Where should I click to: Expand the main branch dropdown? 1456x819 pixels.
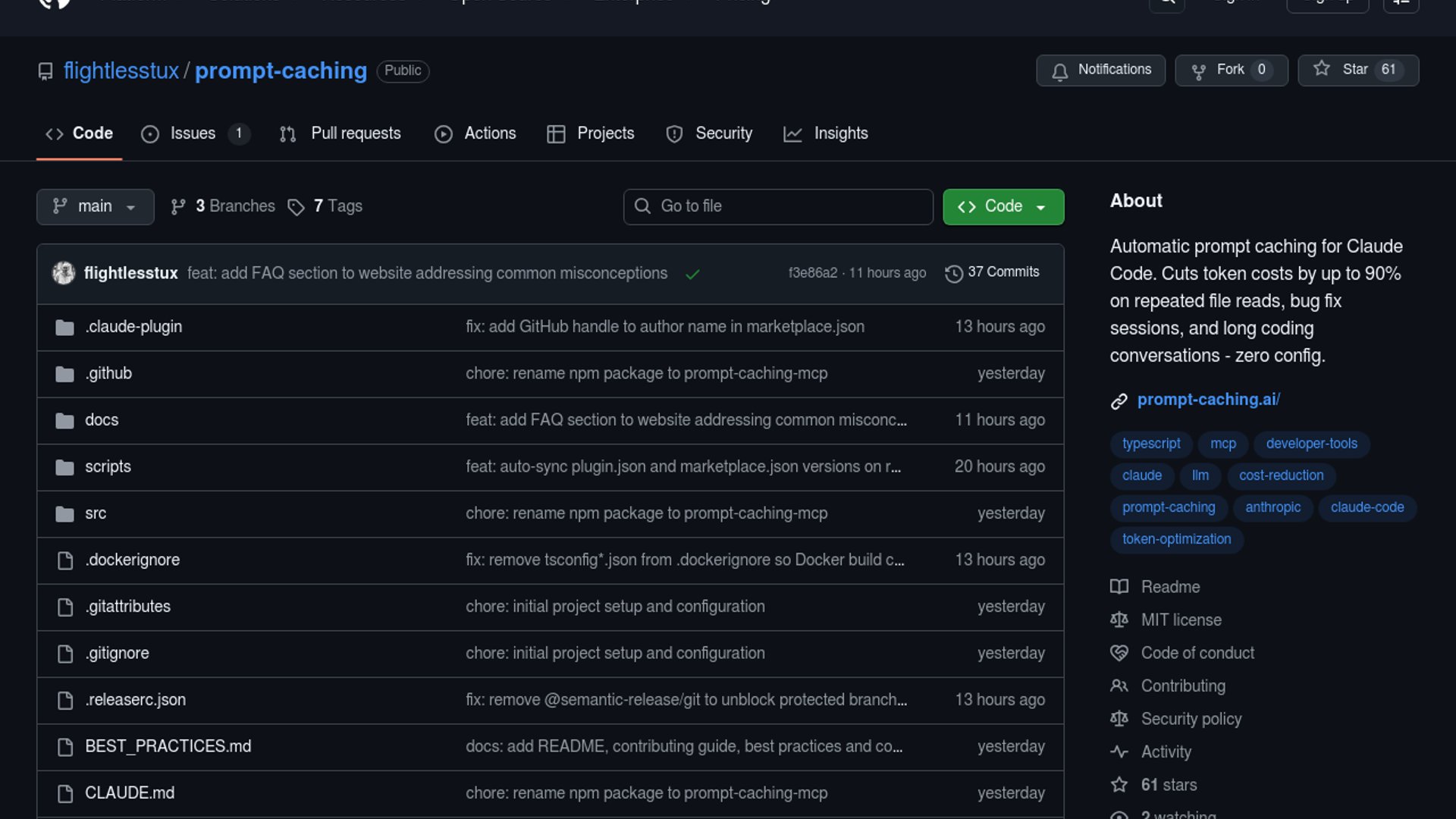point(95,207)
